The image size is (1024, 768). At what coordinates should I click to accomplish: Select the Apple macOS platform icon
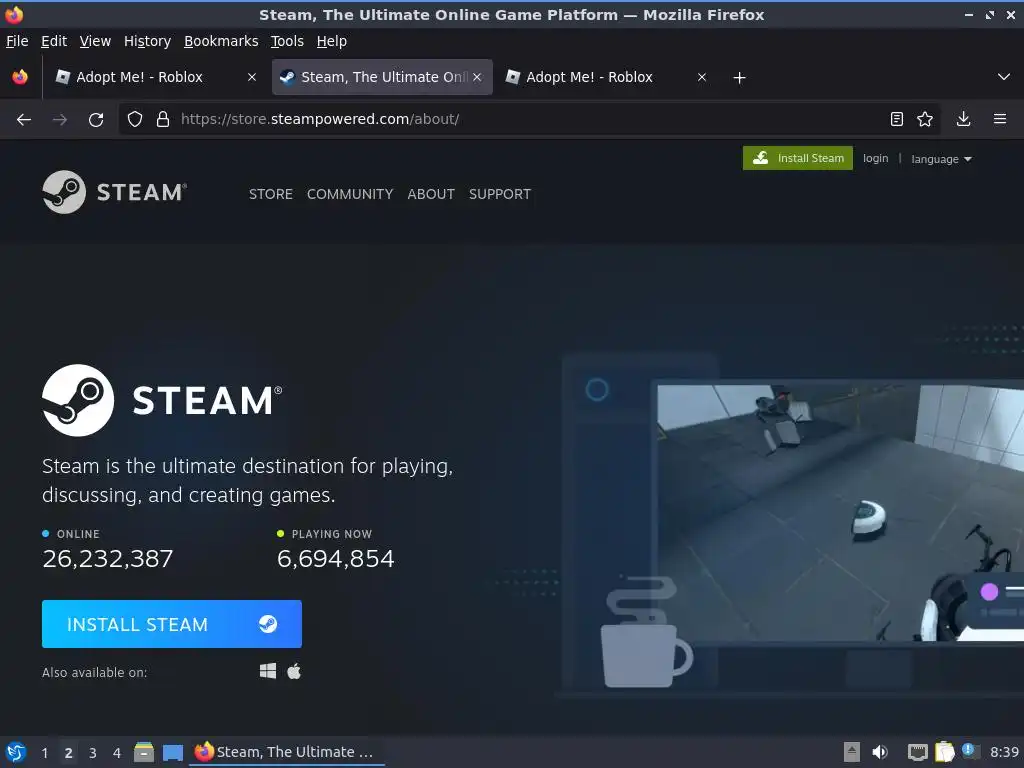click(294, 671)
